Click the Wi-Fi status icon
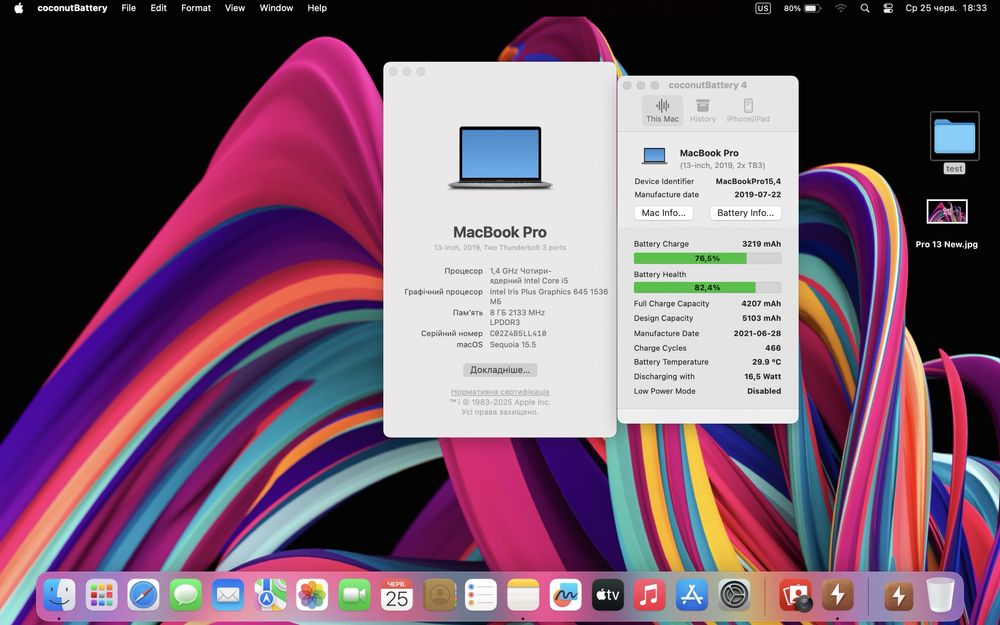 [841, 8]
